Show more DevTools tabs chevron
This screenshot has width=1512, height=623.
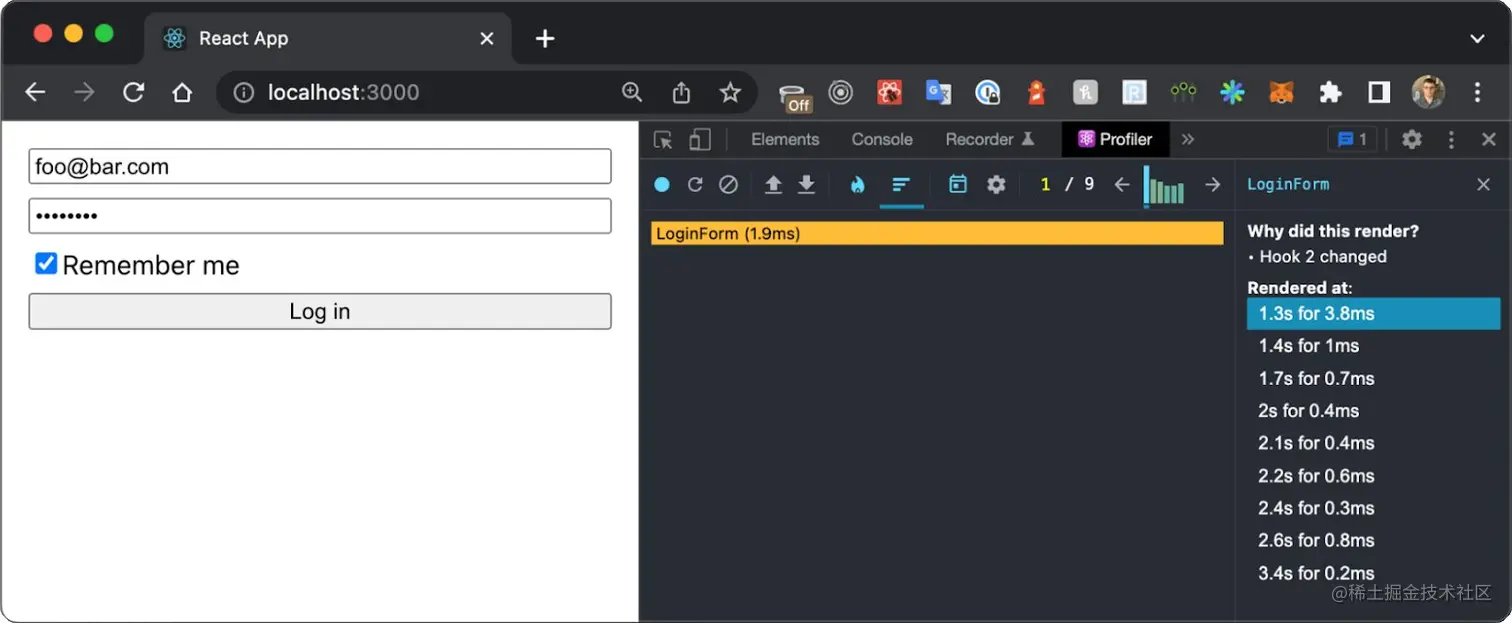[x=1188, y=140]
